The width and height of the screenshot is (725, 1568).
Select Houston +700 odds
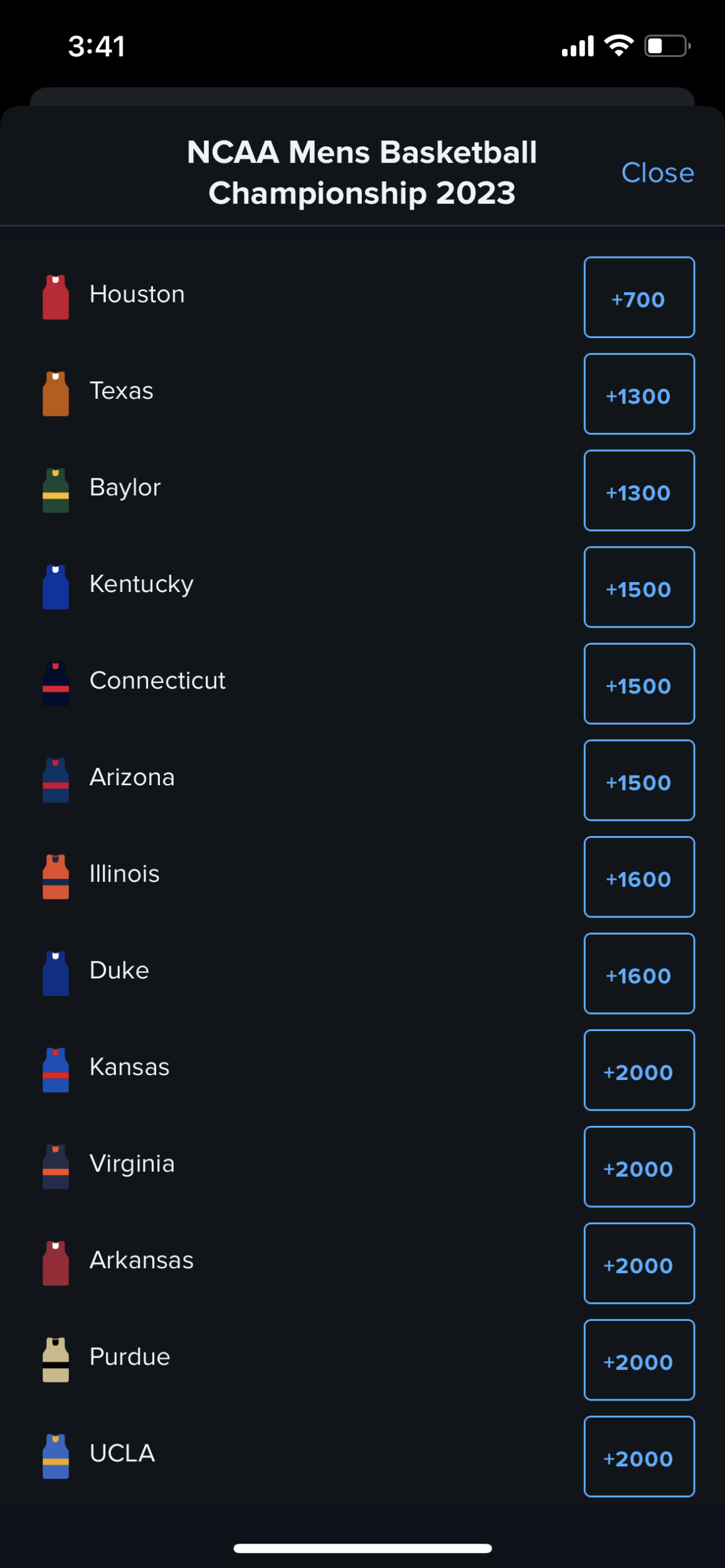click(639, 297)
